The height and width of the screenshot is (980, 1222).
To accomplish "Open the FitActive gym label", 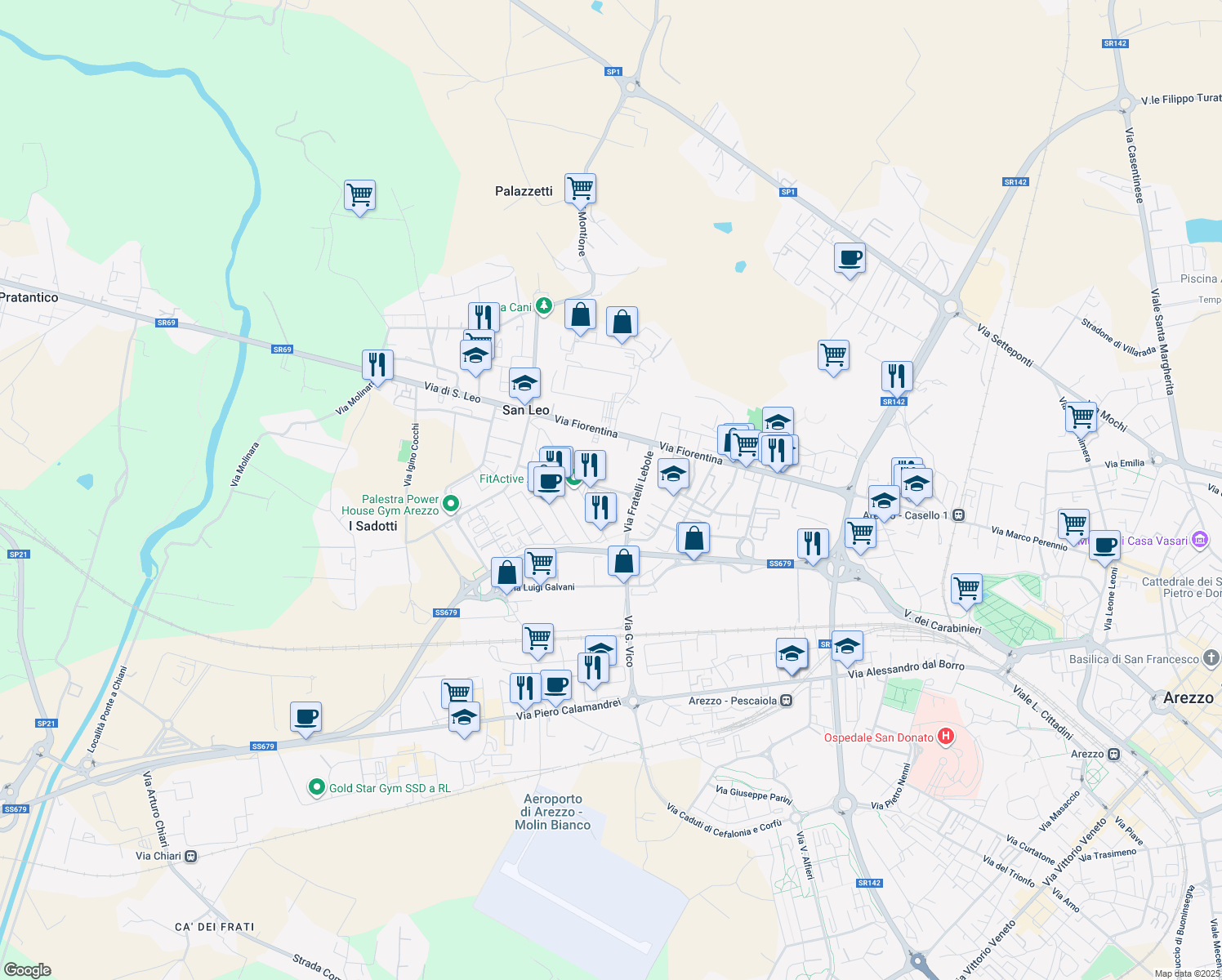I will click(x=500, y=479).
